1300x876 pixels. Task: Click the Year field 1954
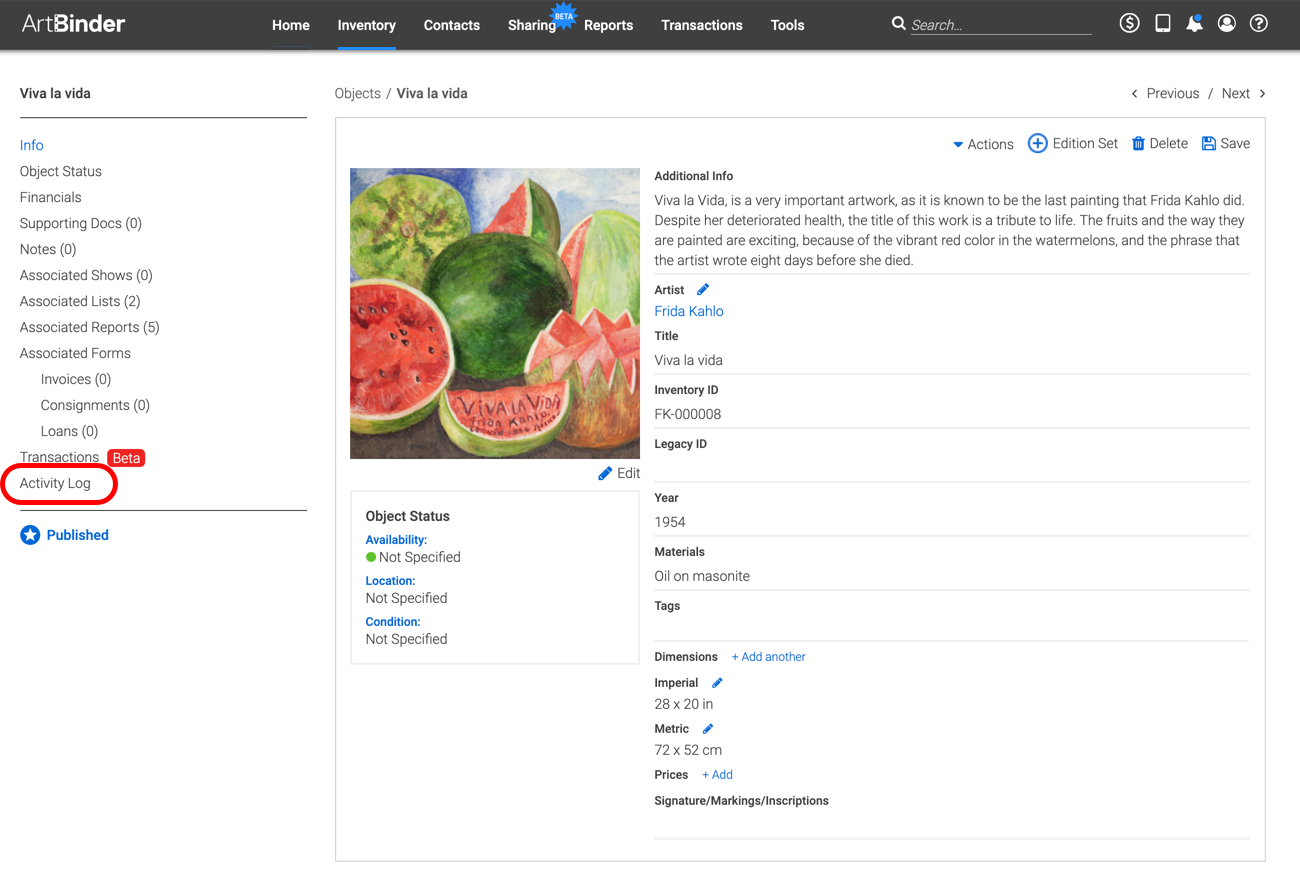[x=952, y=522]
